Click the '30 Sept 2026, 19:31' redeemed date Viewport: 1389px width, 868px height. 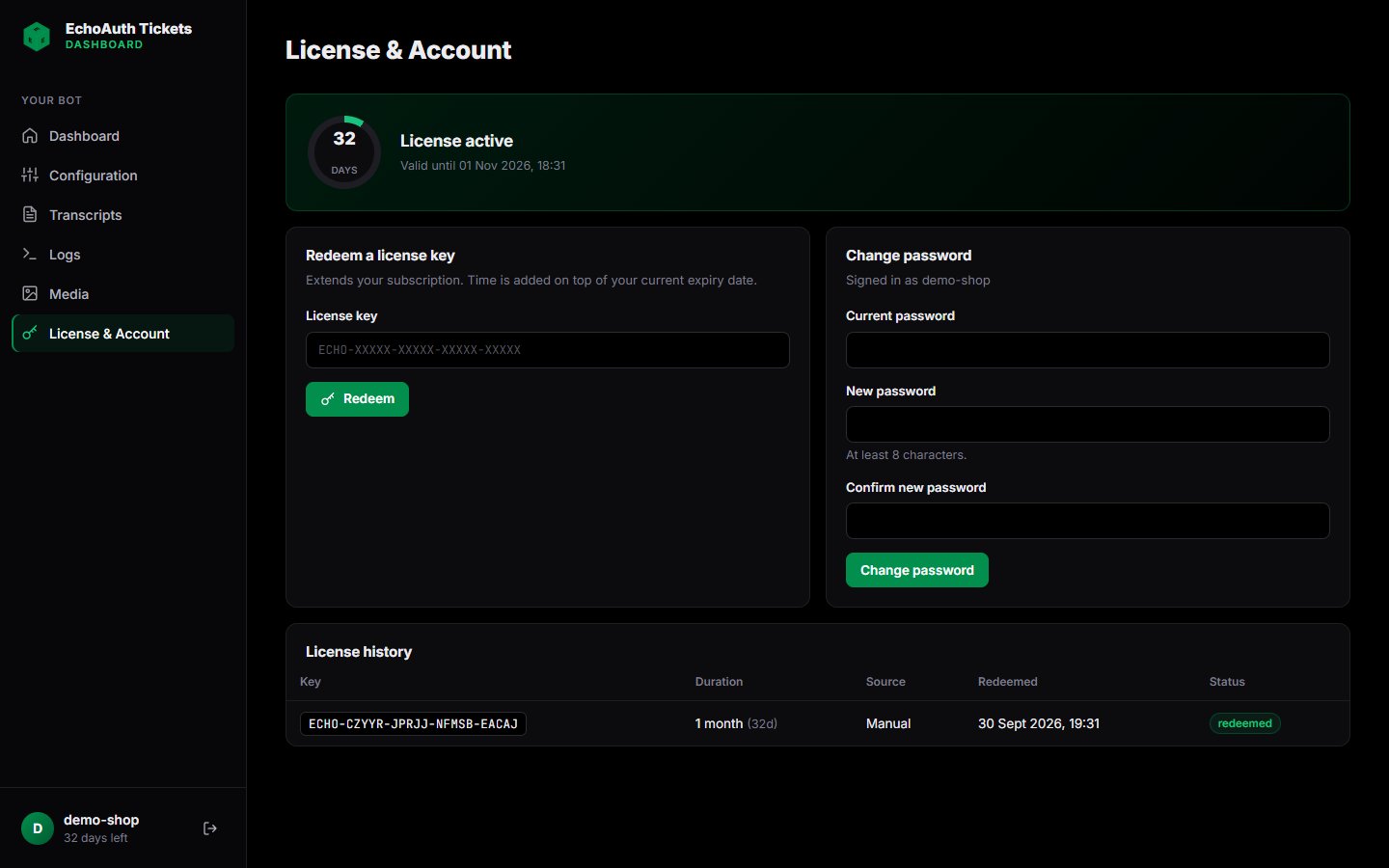tap(1039, 723)
